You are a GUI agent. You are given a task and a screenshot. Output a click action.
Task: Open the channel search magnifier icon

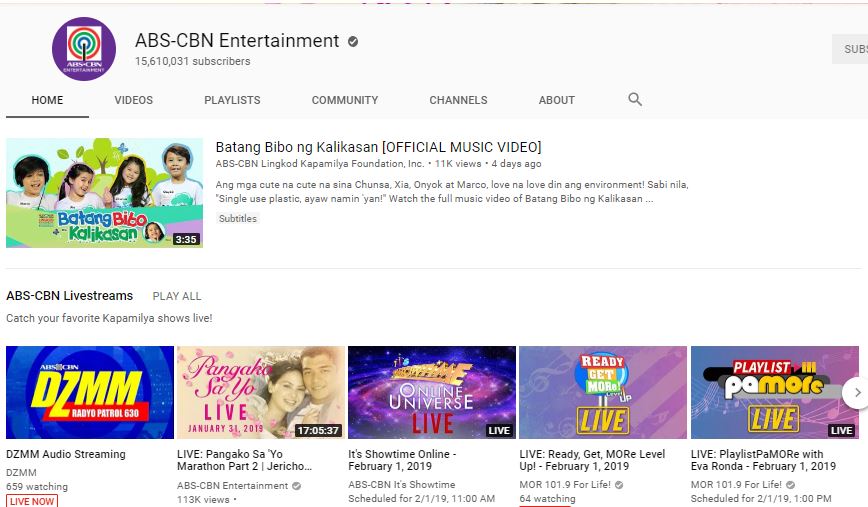pyautogui.click(x=635, y=100)
